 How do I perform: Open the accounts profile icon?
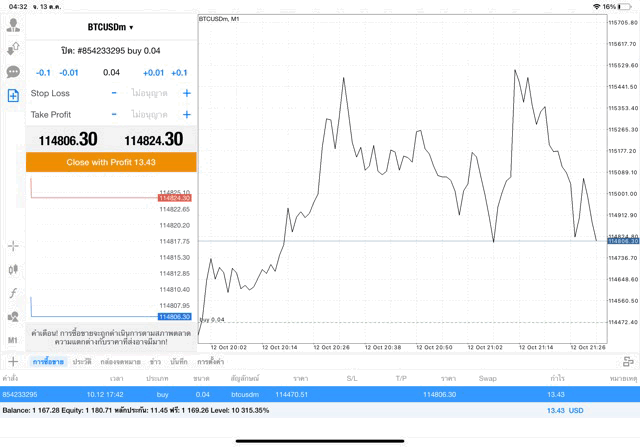tap(13, 24)
